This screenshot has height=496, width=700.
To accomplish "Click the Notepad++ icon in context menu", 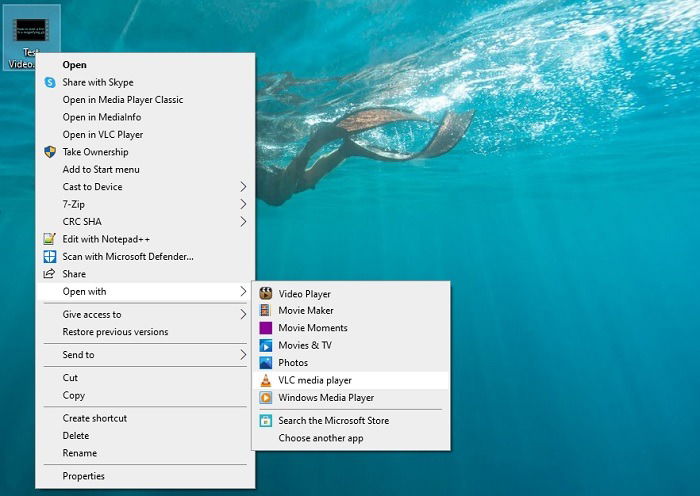I will click(x=50, y=239).
